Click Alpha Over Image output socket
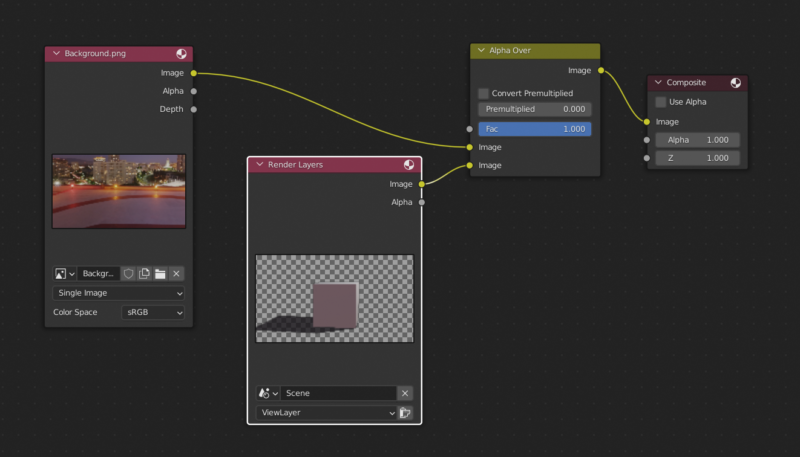The width and height of the screenshot is (800, 457). 601,70
